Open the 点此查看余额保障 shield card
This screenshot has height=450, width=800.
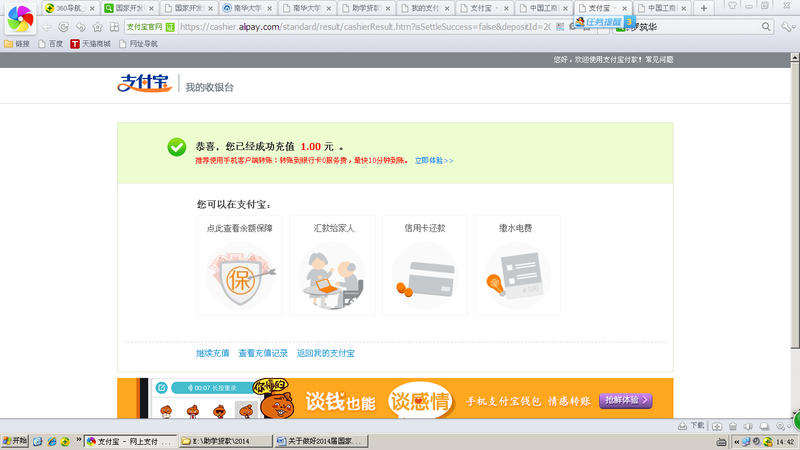click(240, 265)
